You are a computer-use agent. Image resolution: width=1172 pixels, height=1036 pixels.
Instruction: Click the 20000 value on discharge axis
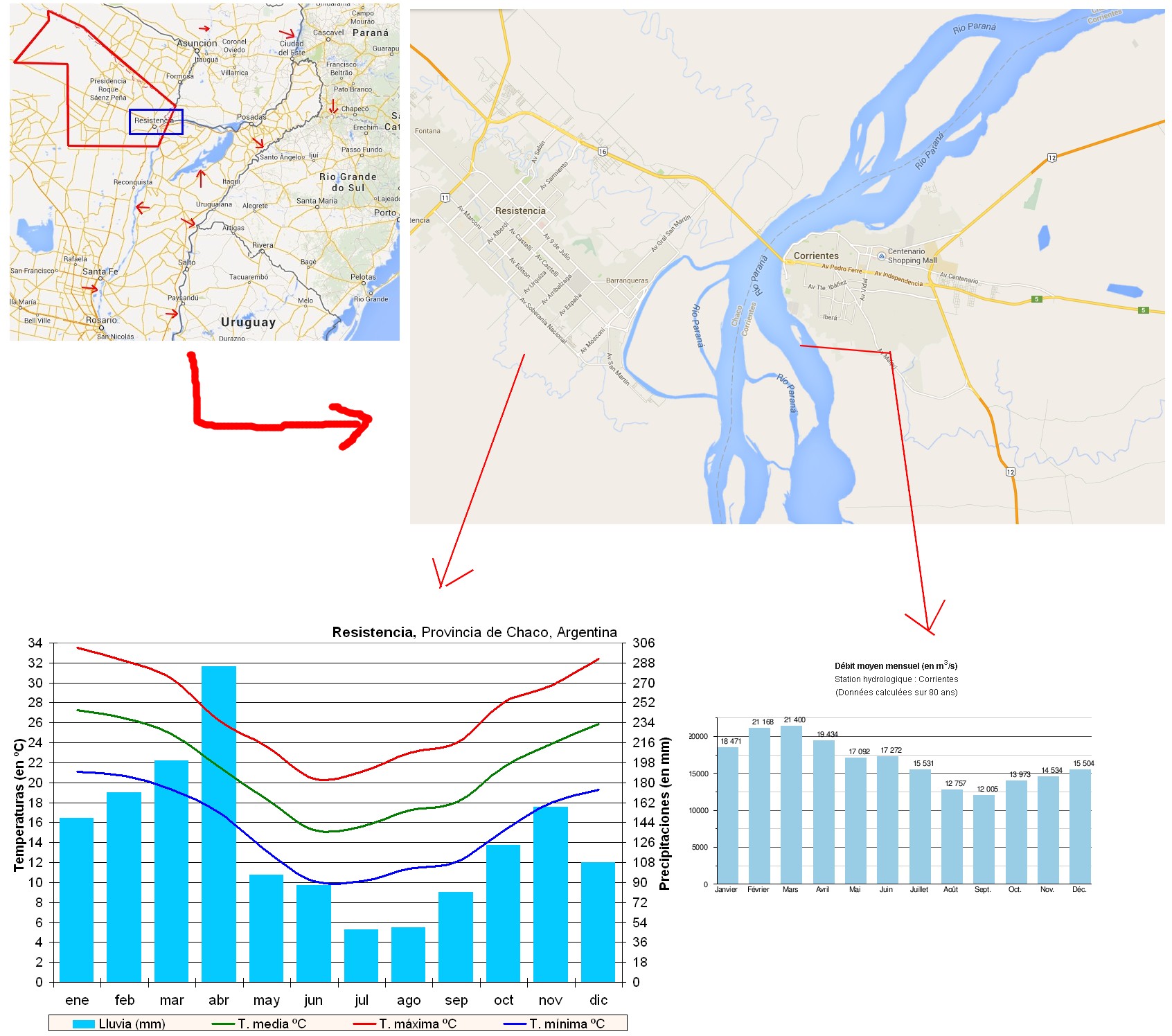point(698,737)
